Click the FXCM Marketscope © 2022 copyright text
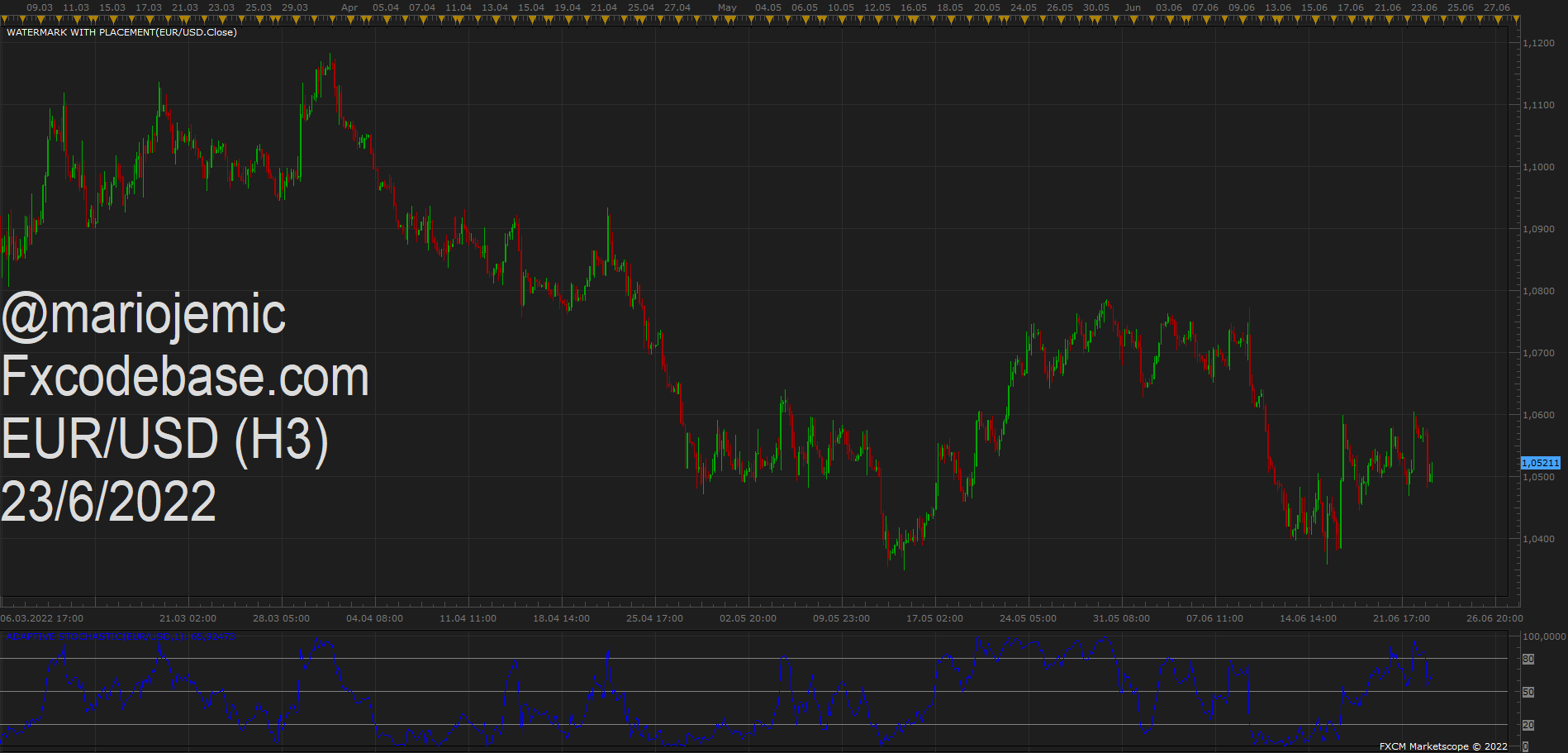This screenshot has height=753, width=1568. pyautogui.click(x=1443, y=746)
